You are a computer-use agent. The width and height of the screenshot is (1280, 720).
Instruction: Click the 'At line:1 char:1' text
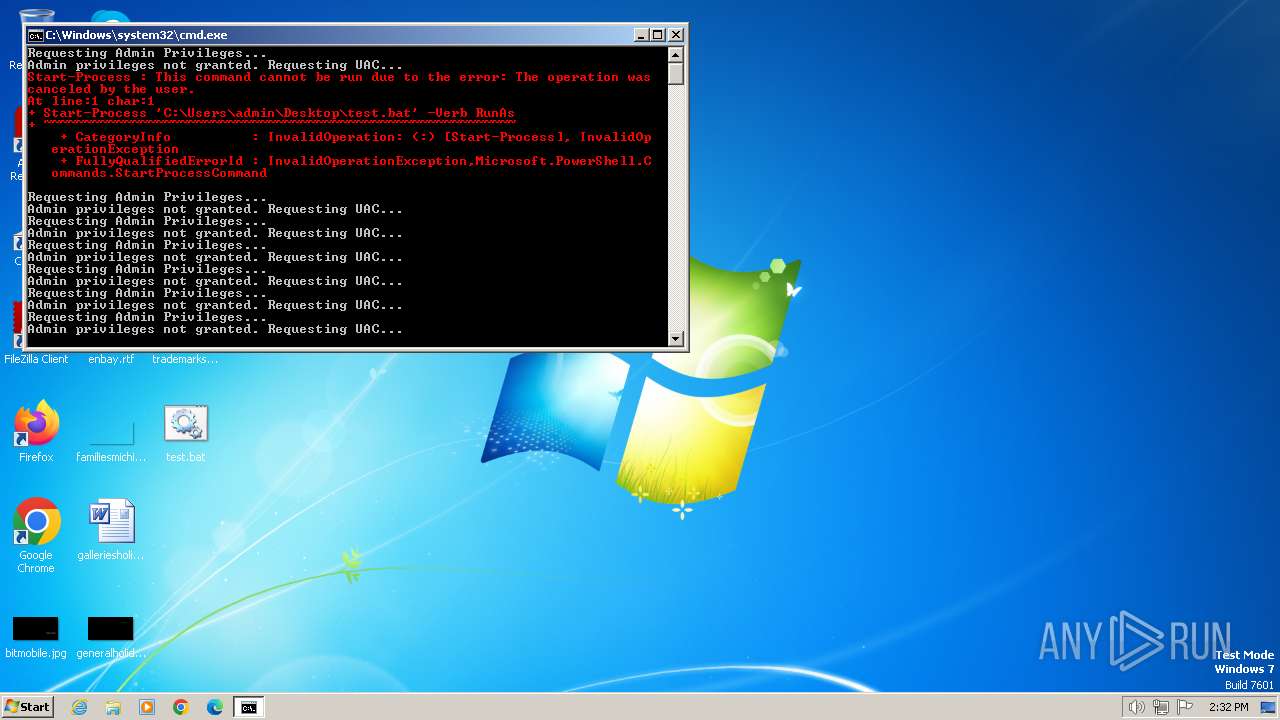point(90,101)
